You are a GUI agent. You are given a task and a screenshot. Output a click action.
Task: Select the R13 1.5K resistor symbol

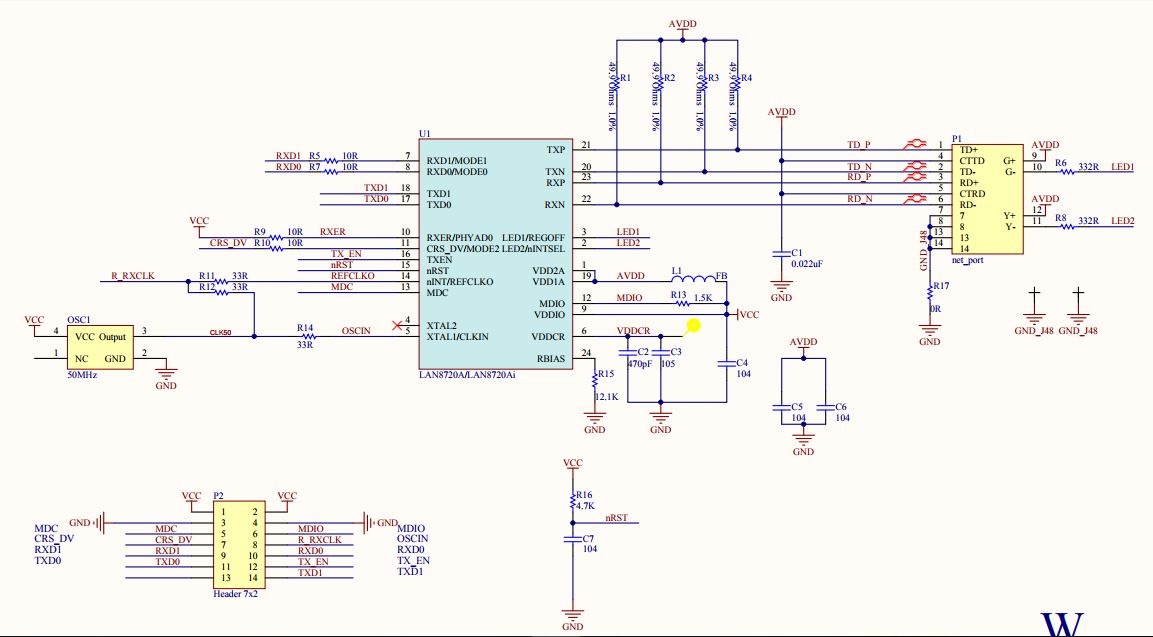tap(680, 303)
